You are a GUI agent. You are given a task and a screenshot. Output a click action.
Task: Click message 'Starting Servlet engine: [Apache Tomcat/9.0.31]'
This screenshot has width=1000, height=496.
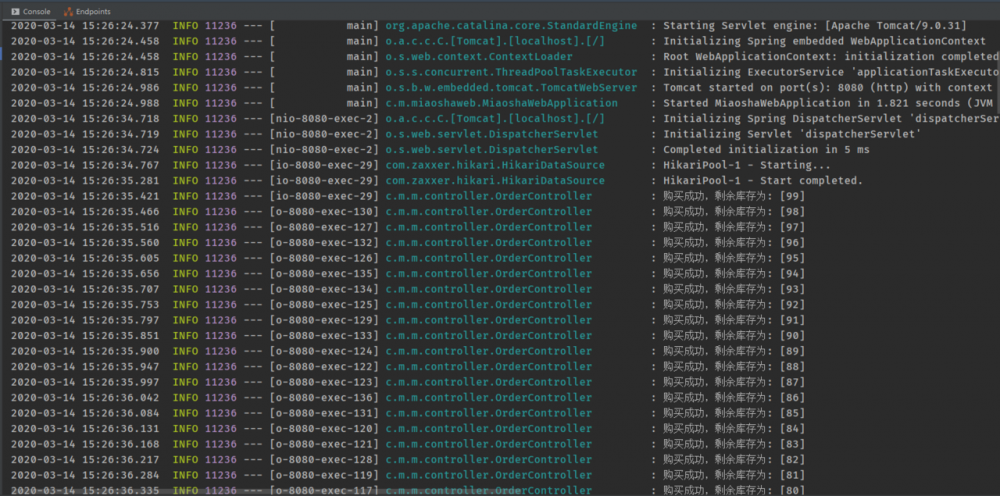click(815, 26)
